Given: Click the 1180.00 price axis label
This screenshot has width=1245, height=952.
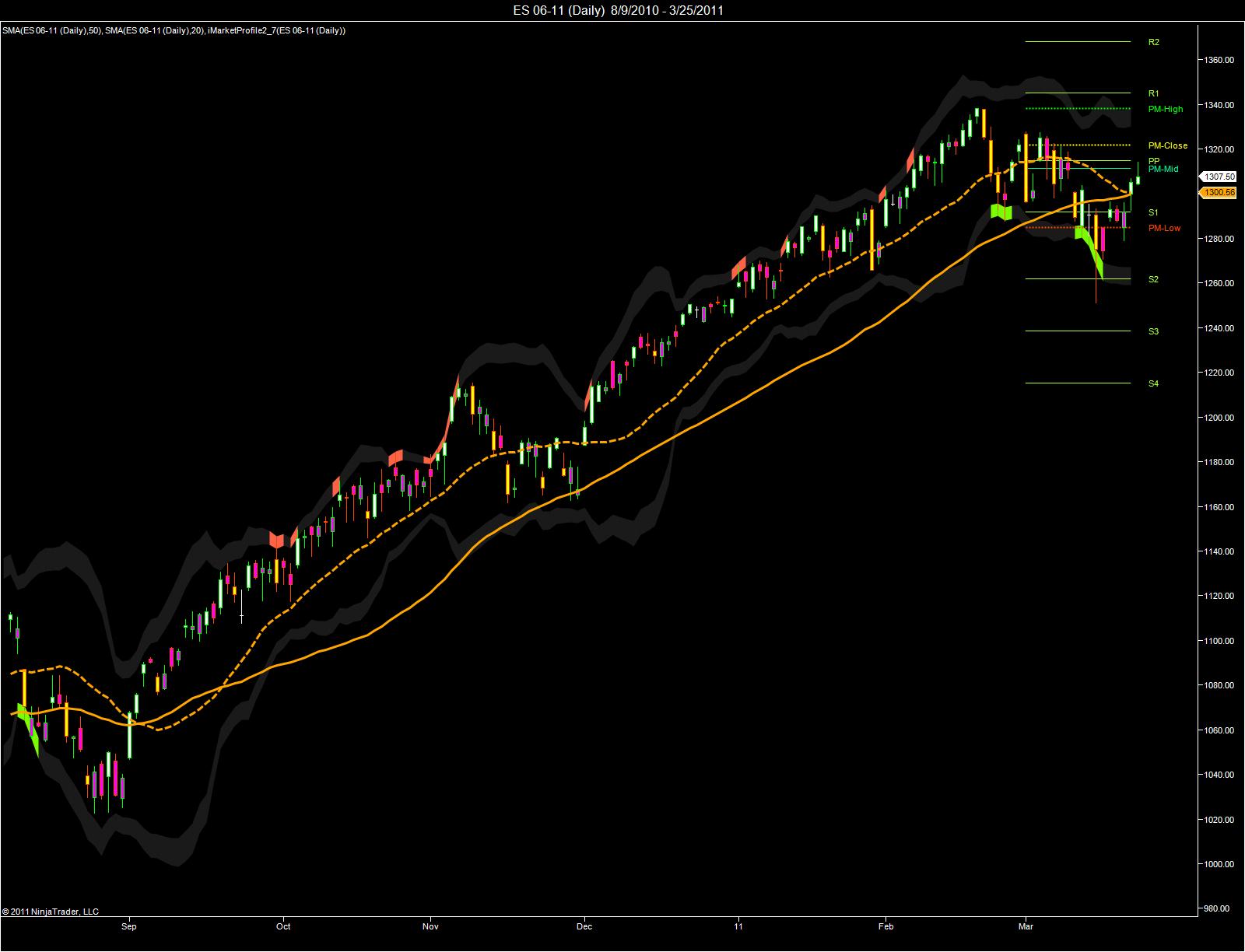Looking at the screenshot, I should point(1219,462).
